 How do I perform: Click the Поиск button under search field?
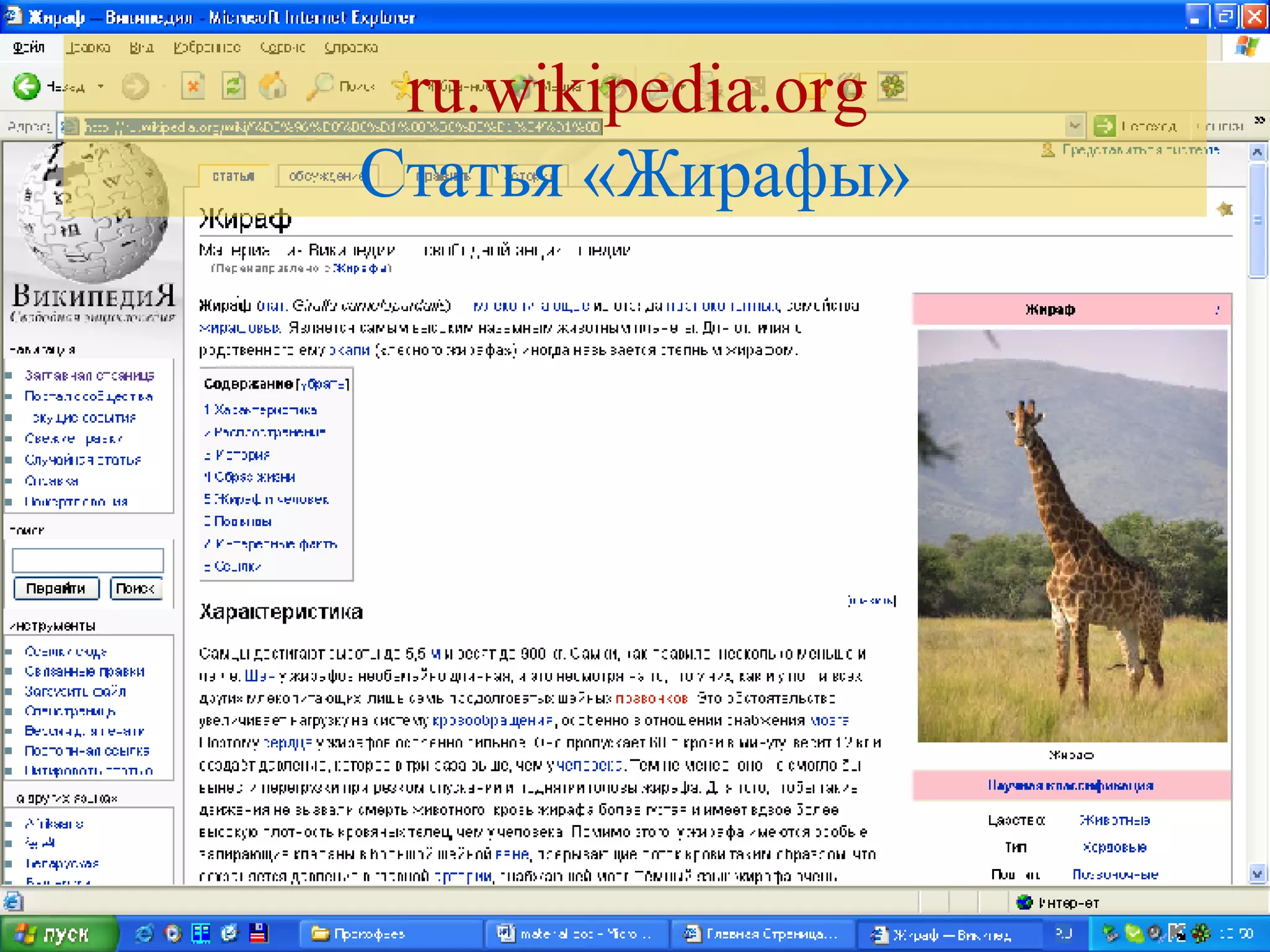click(136, 588)
